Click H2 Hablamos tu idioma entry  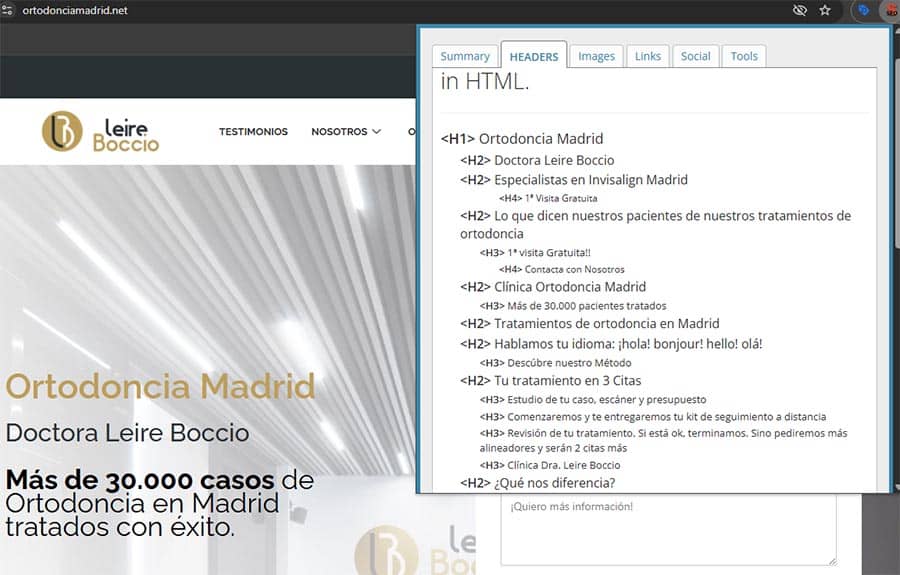coord(611,344)
